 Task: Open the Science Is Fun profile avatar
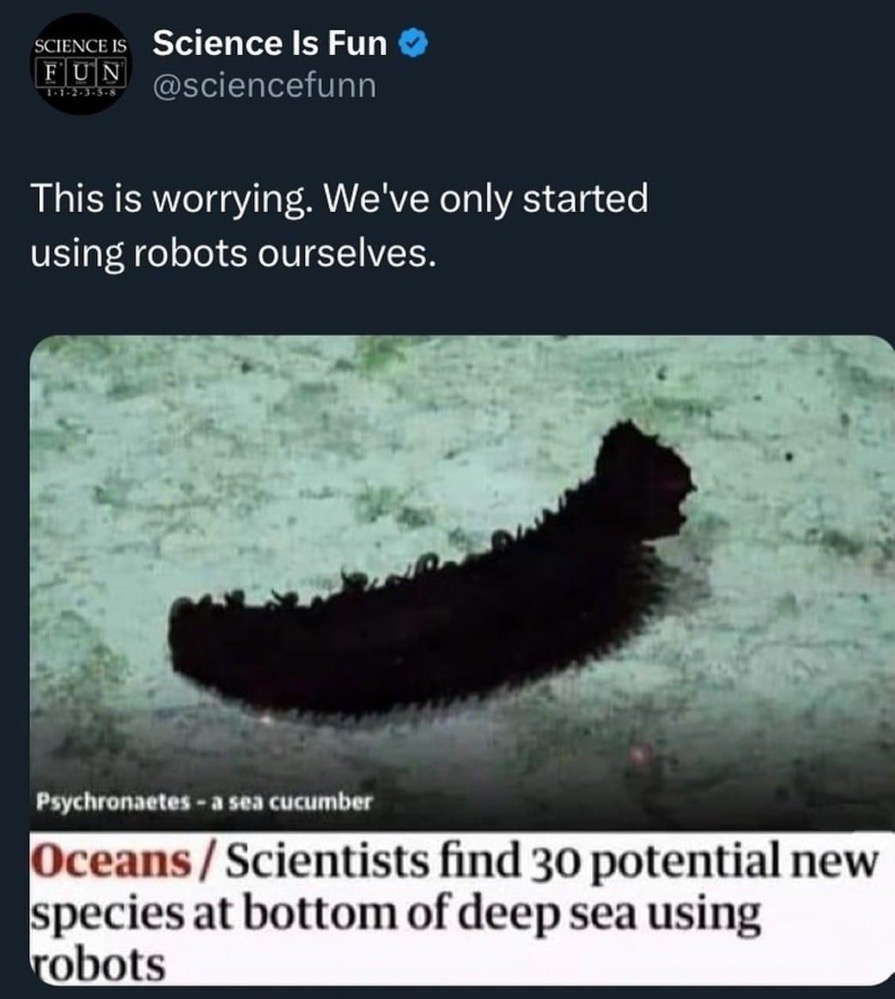point(79,64)
